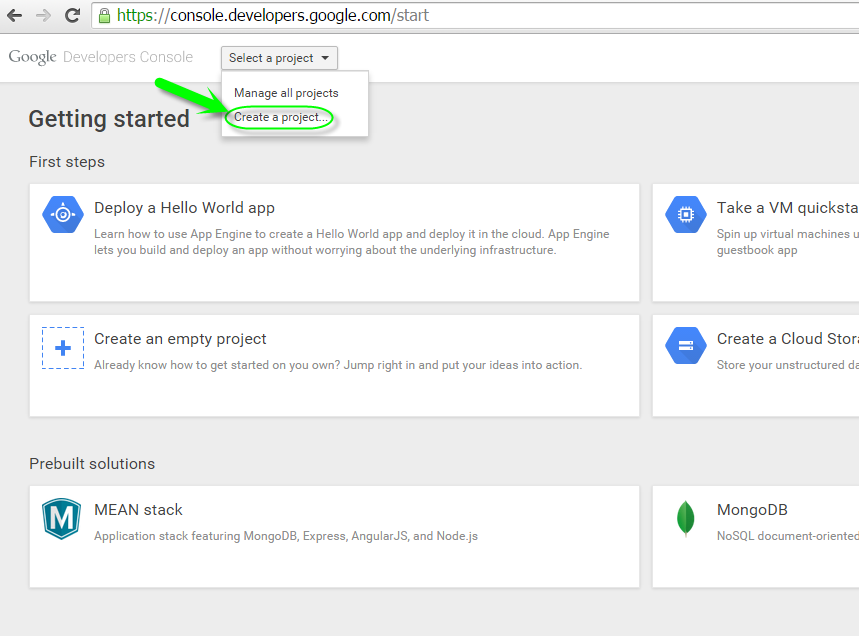859x636 pixels.
Task: Click the MEAN stack solution title
Action: [x=138, y=510]
